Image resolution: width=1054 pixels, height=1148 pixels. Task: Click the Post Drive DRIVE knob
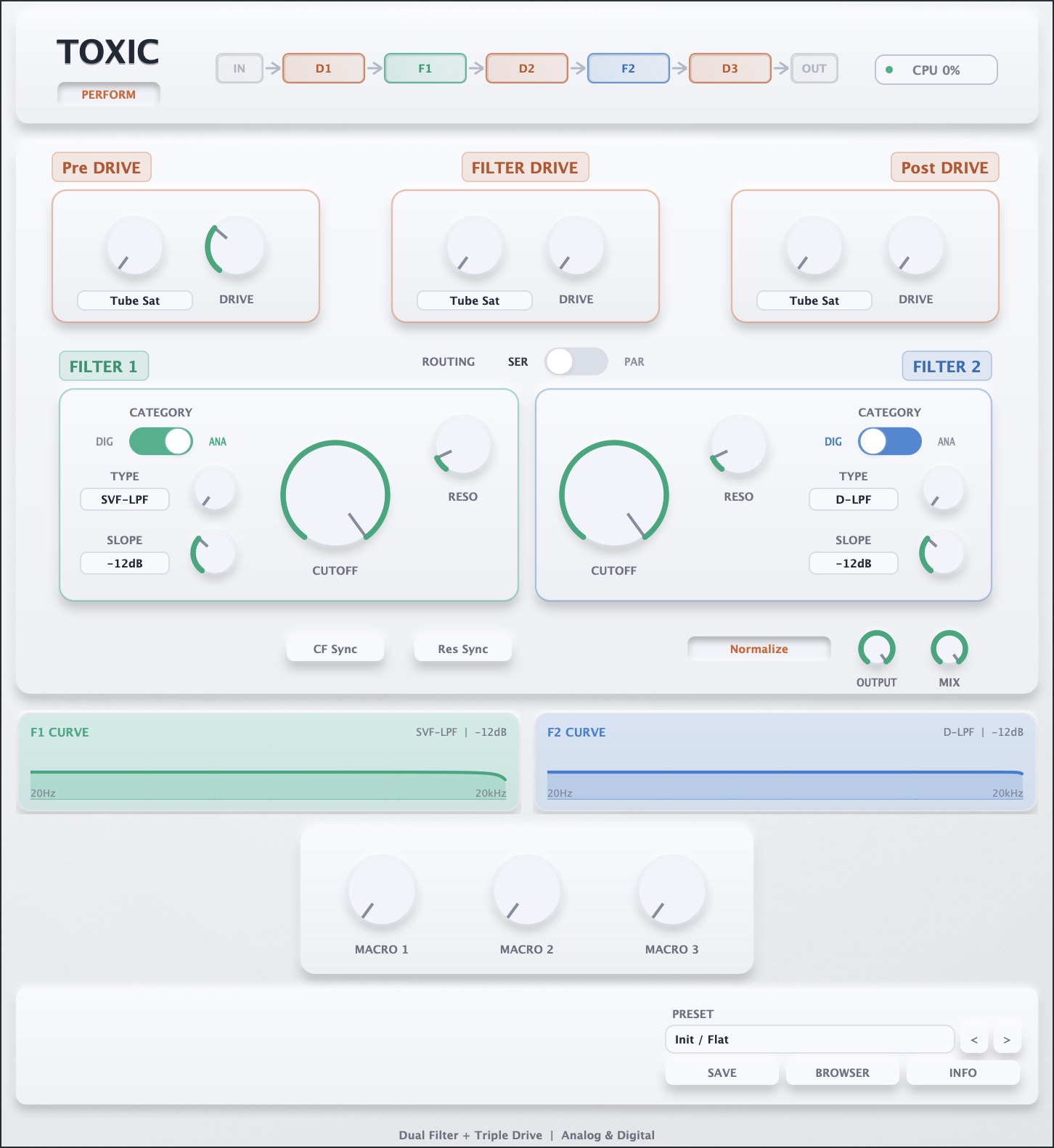(916, 247)
